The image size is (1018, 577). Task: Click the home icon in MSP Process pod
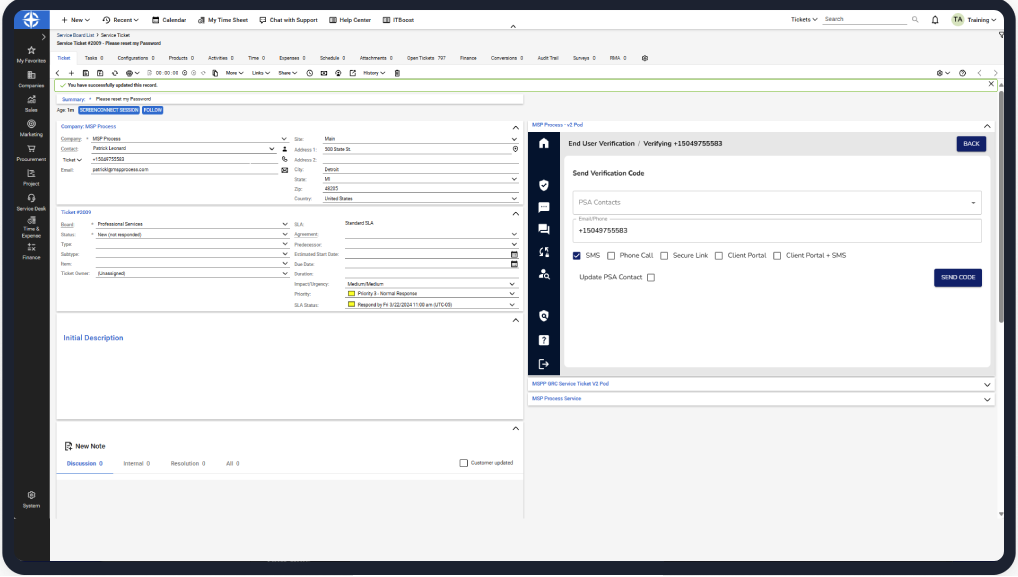[543, 144]
